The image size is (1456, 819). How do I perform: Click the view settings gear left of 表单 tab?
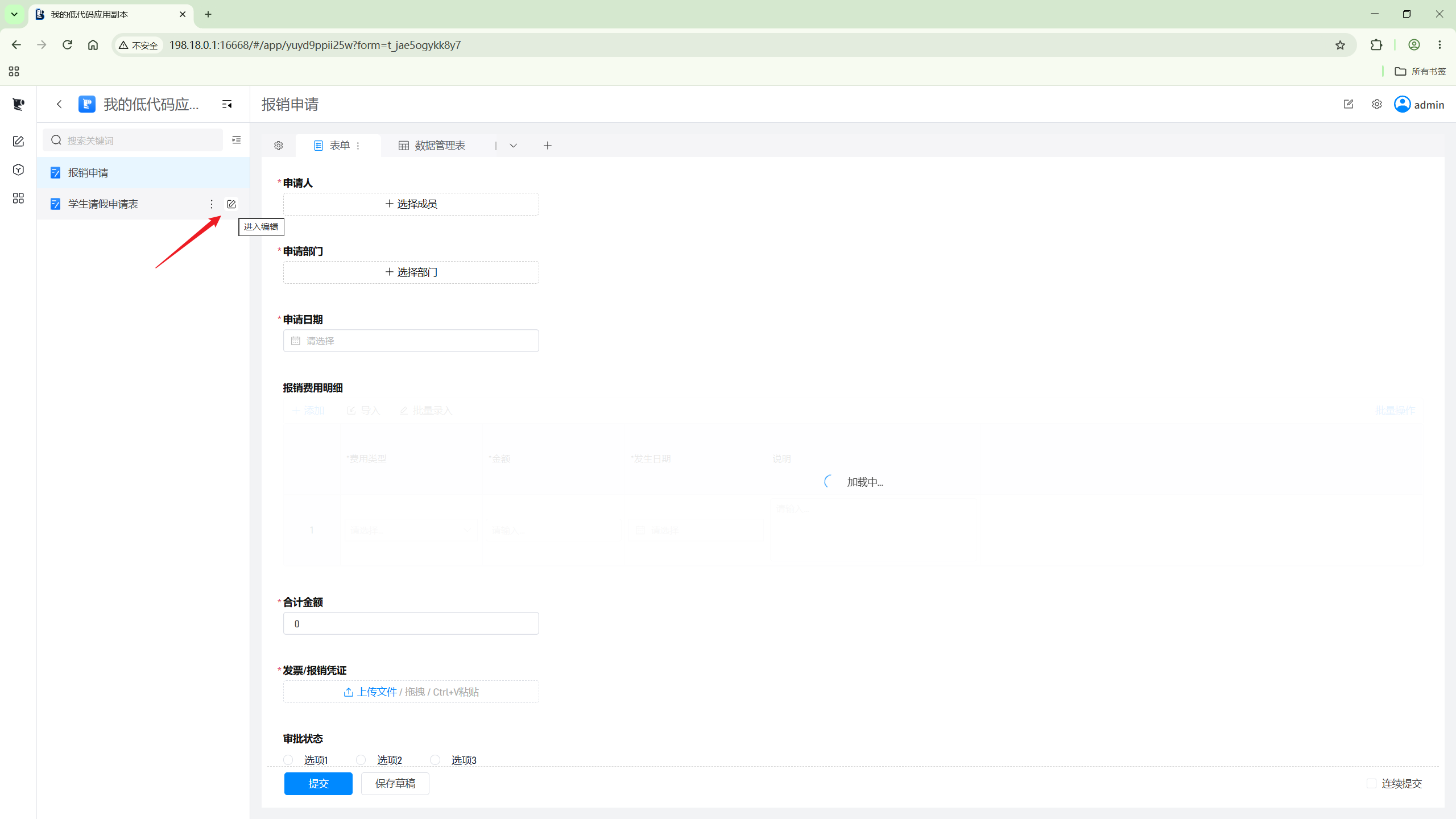click(x=279, y=146)
